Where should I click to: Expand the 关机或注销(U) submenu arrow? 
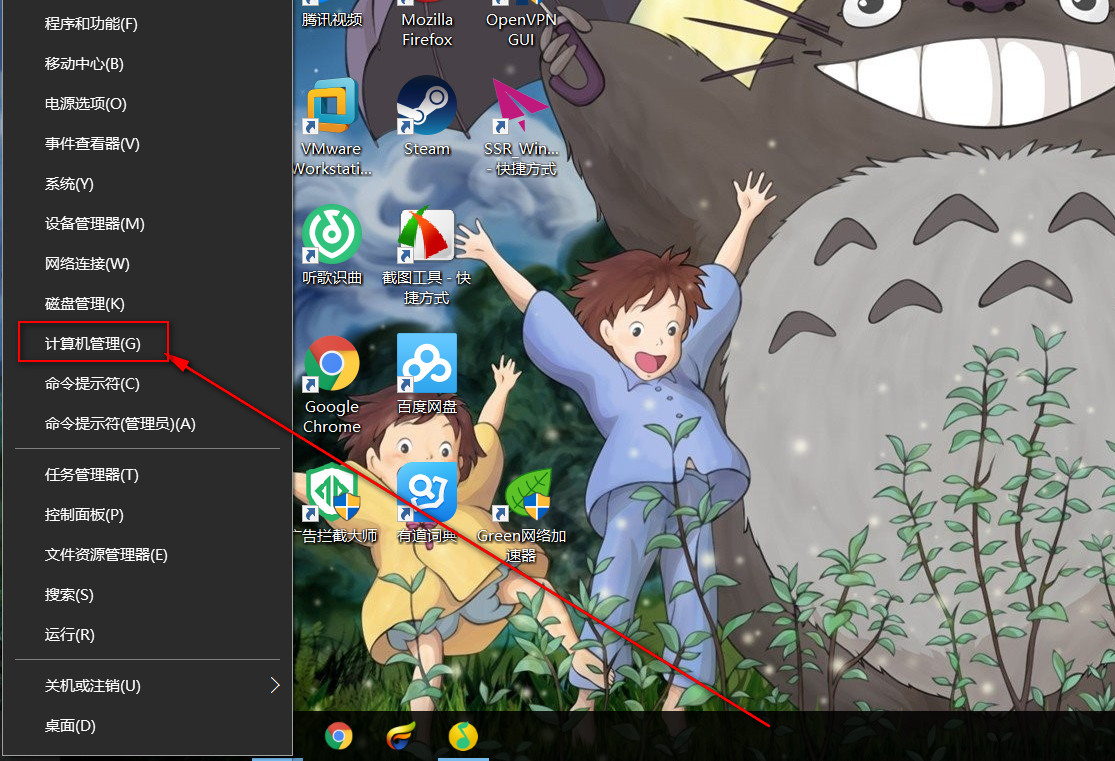tap(275, 686)
